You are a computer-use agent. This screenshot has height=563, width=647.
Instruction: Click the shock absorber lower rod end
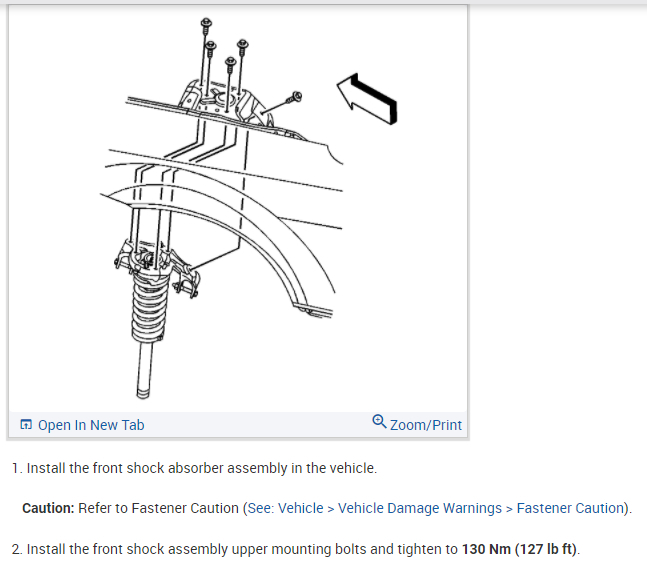tap(143, 393)
